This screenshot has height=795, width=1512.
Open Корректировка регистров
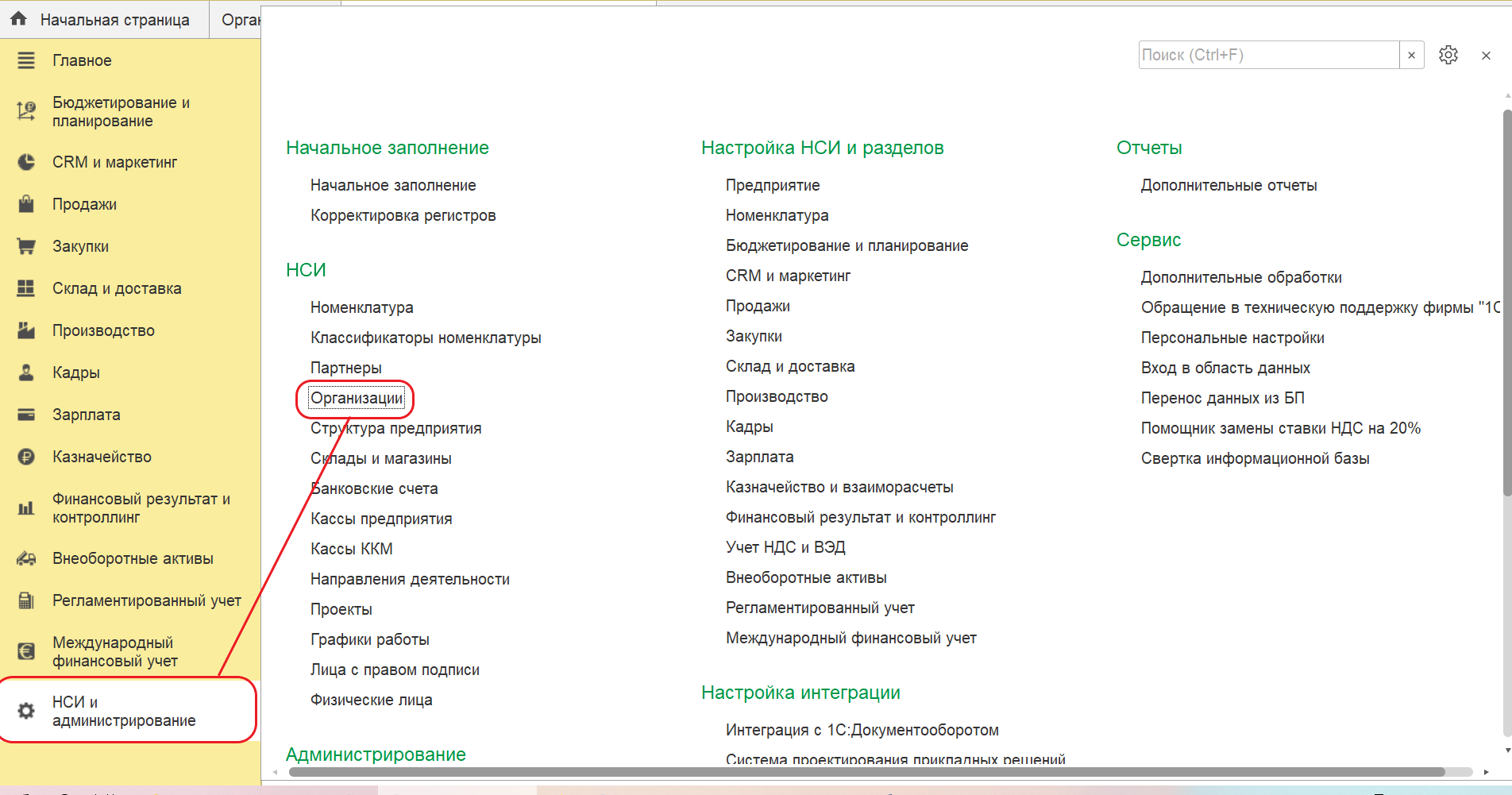tap(403, 215)
